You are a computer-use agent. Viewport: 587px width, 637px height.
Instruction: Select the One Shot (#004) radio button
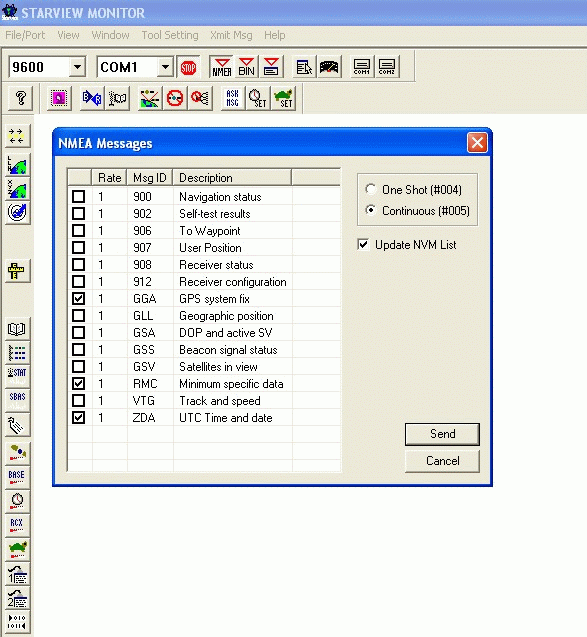[370, 189]
